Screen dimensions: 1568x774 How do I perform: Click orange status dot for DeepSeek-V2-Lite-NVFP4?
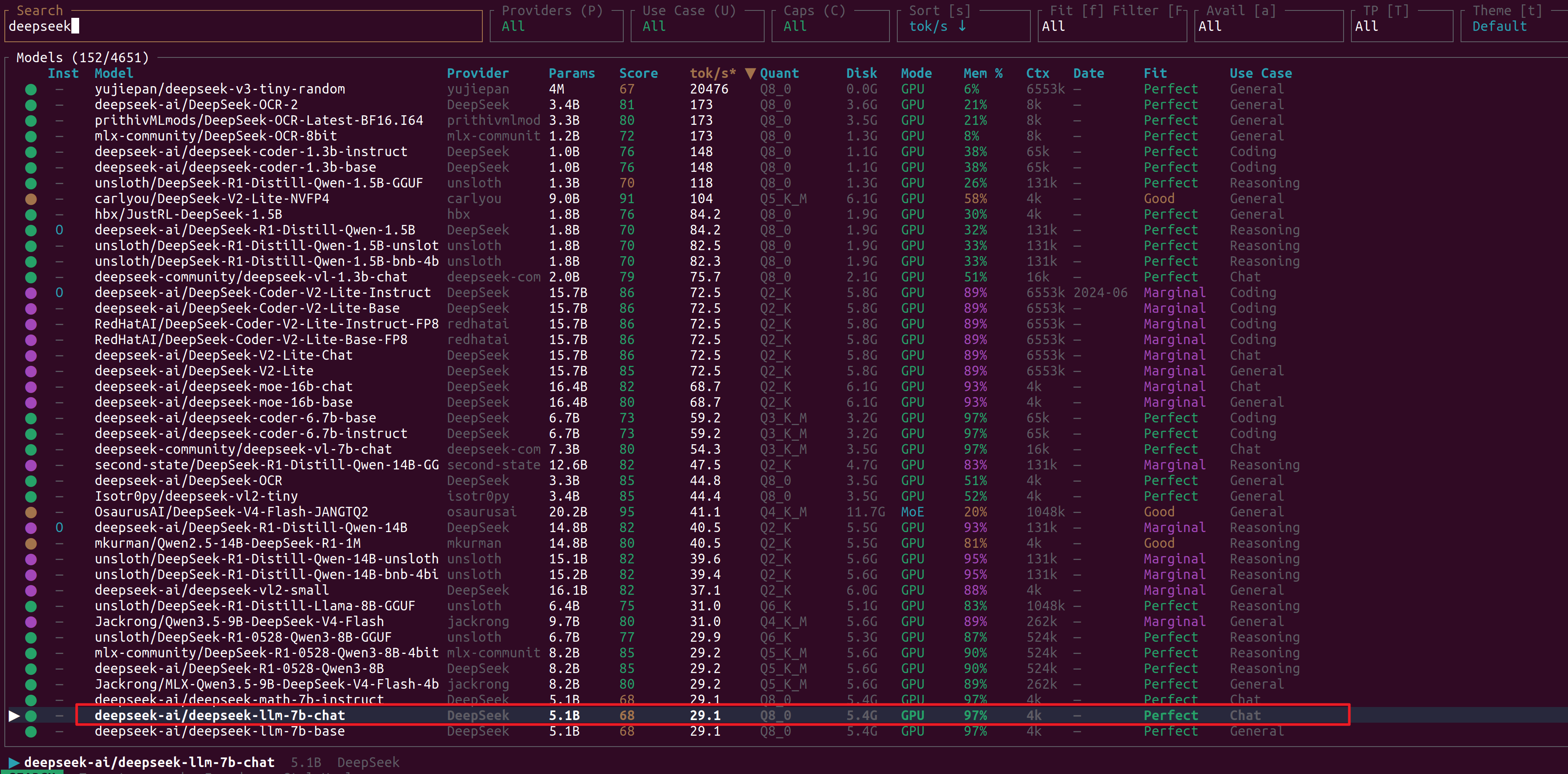[31, 199]
